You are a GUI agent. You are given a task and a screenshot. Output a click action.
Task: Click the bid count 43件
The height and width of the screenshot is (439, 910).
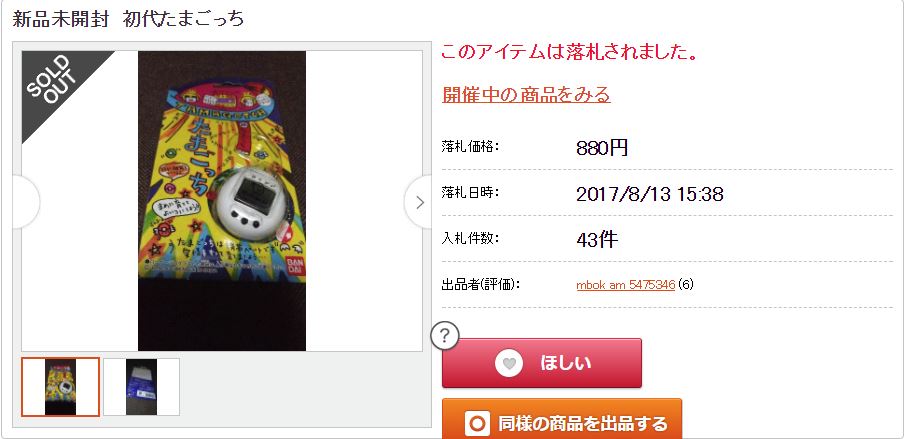pos(597,239)
